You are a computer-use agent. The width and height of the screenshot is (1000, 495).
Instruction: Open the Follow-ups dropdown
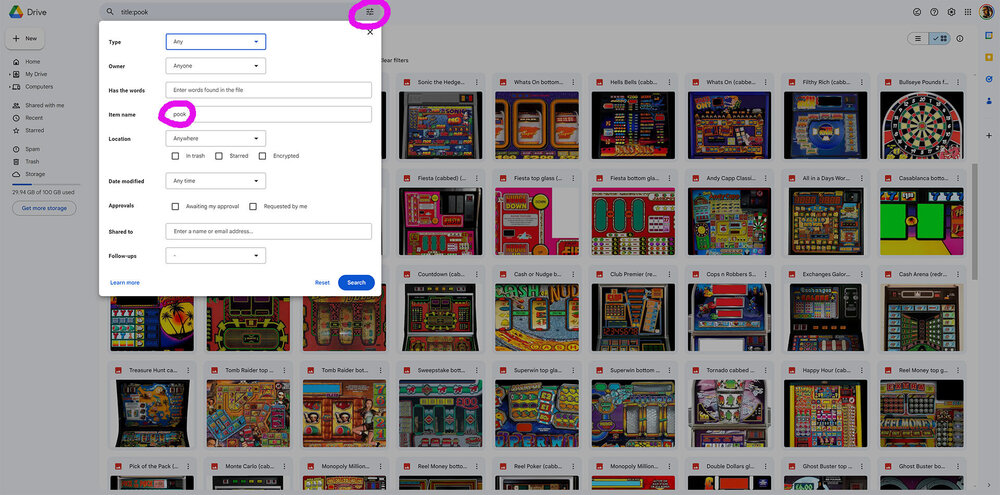(216, 256)
